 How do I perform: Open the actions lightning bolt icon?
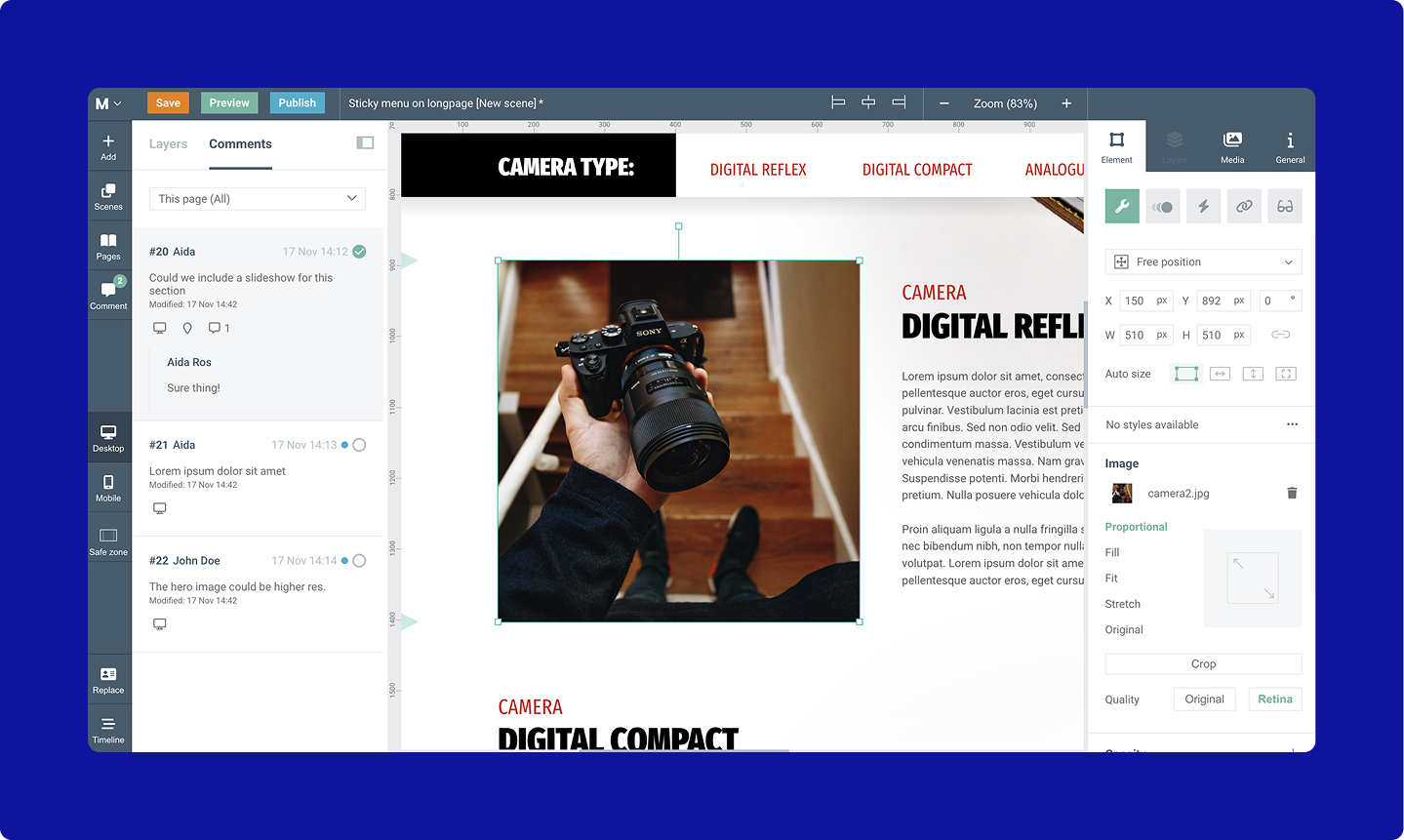[1203, 206]
